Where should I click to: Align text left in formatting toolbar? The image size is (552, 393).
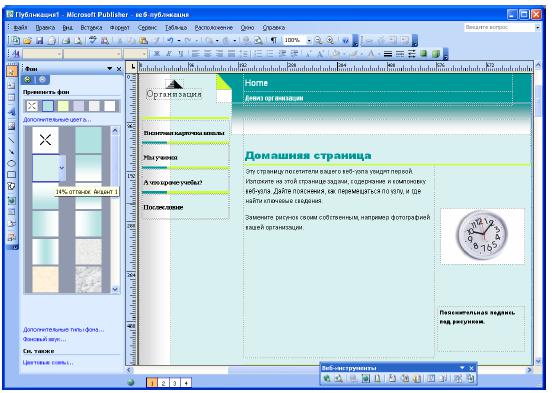click(196, 54)
